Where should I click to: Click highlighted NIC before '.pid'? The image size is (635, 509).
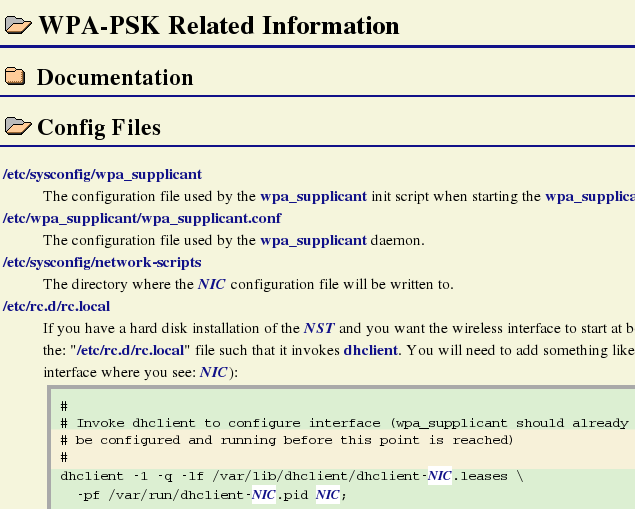264,495
